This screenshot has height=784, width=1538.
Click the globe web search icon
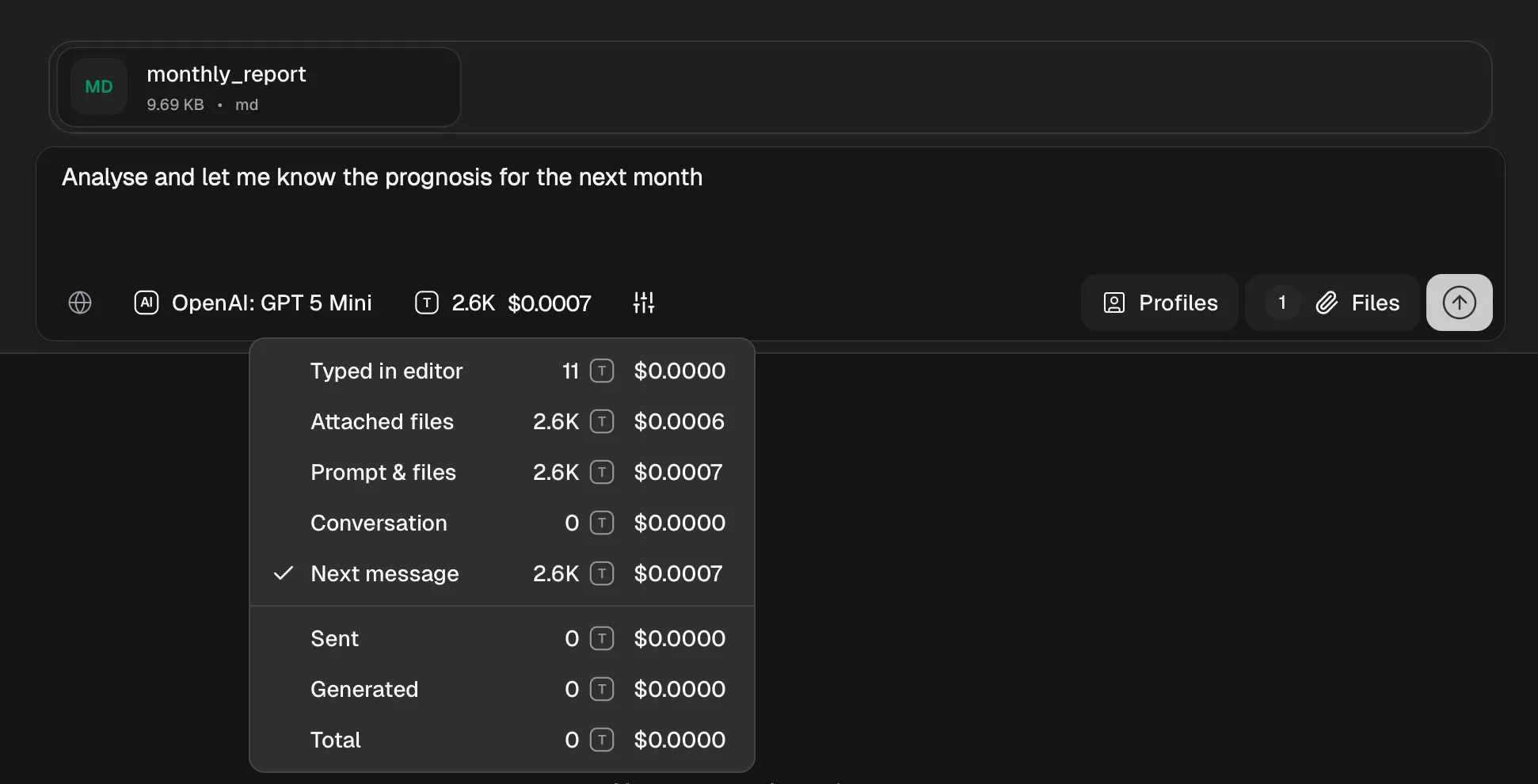(x=80, y=303)
